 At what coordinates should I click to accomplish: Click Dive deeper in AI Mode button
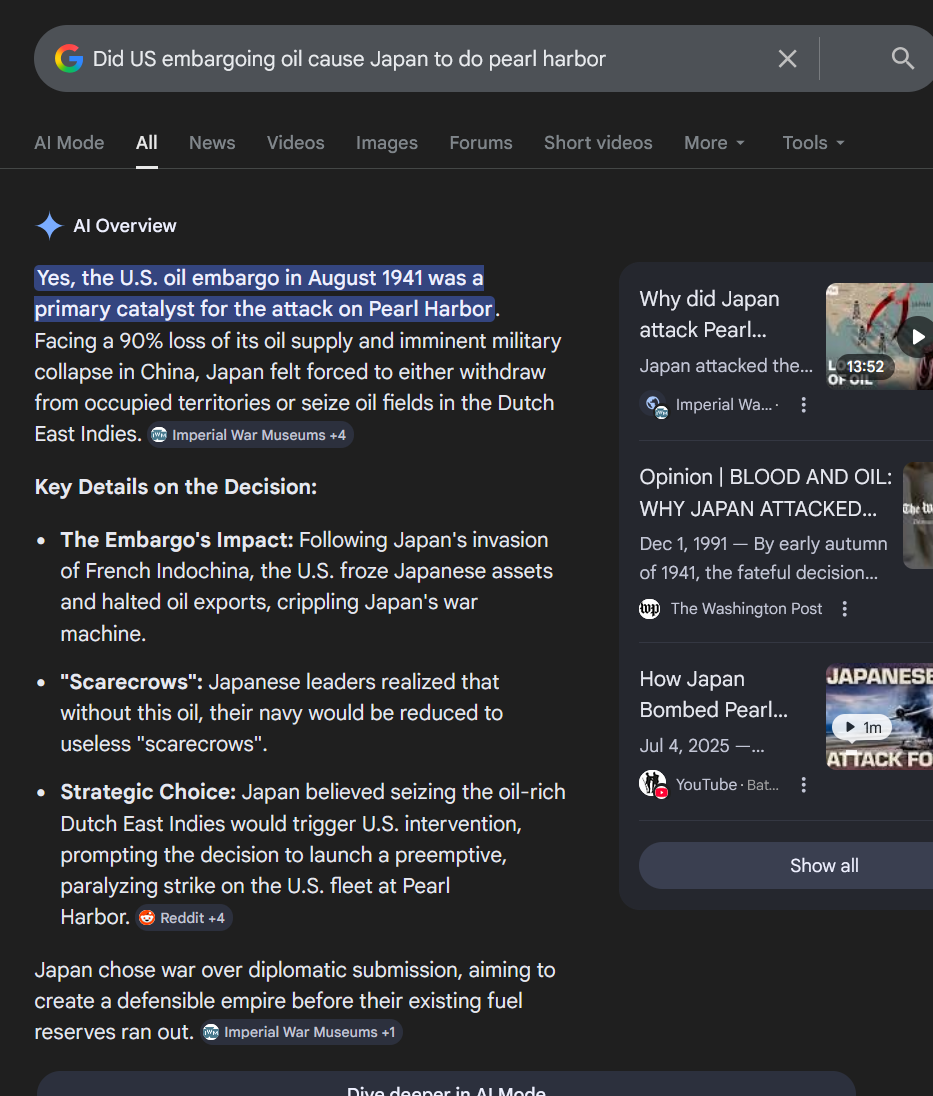tap(446, 1084)
